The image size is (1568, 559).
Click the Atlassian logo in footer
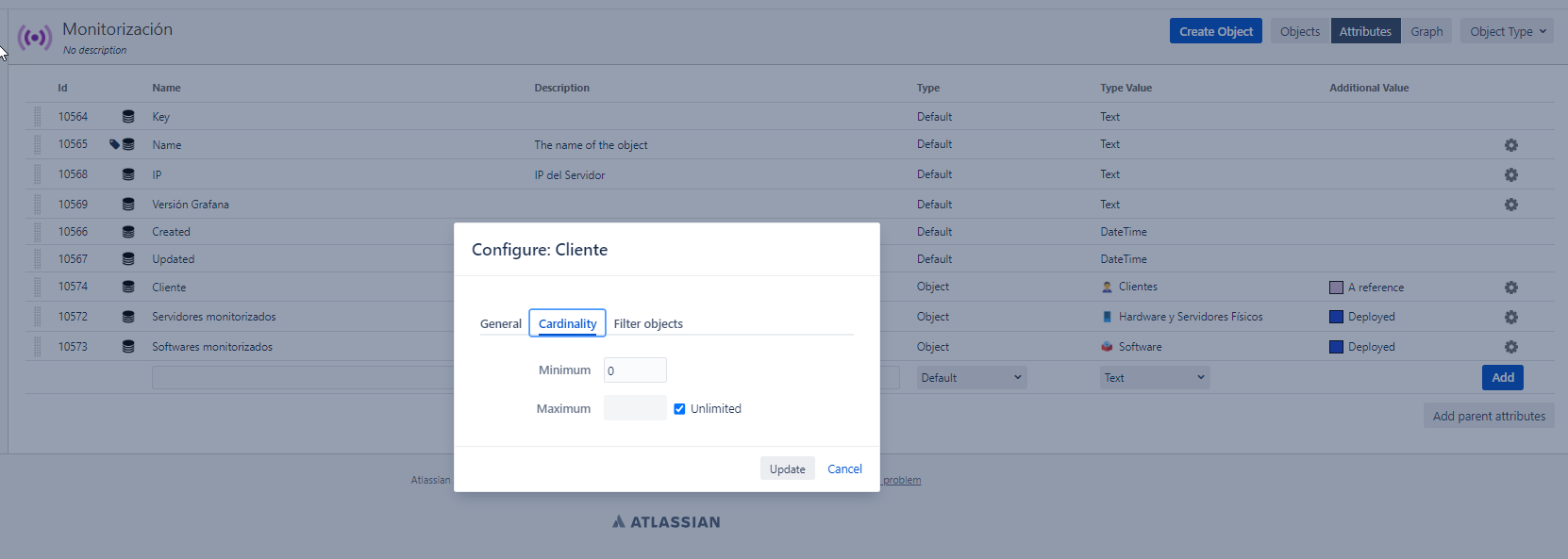[x=666, y=522]
